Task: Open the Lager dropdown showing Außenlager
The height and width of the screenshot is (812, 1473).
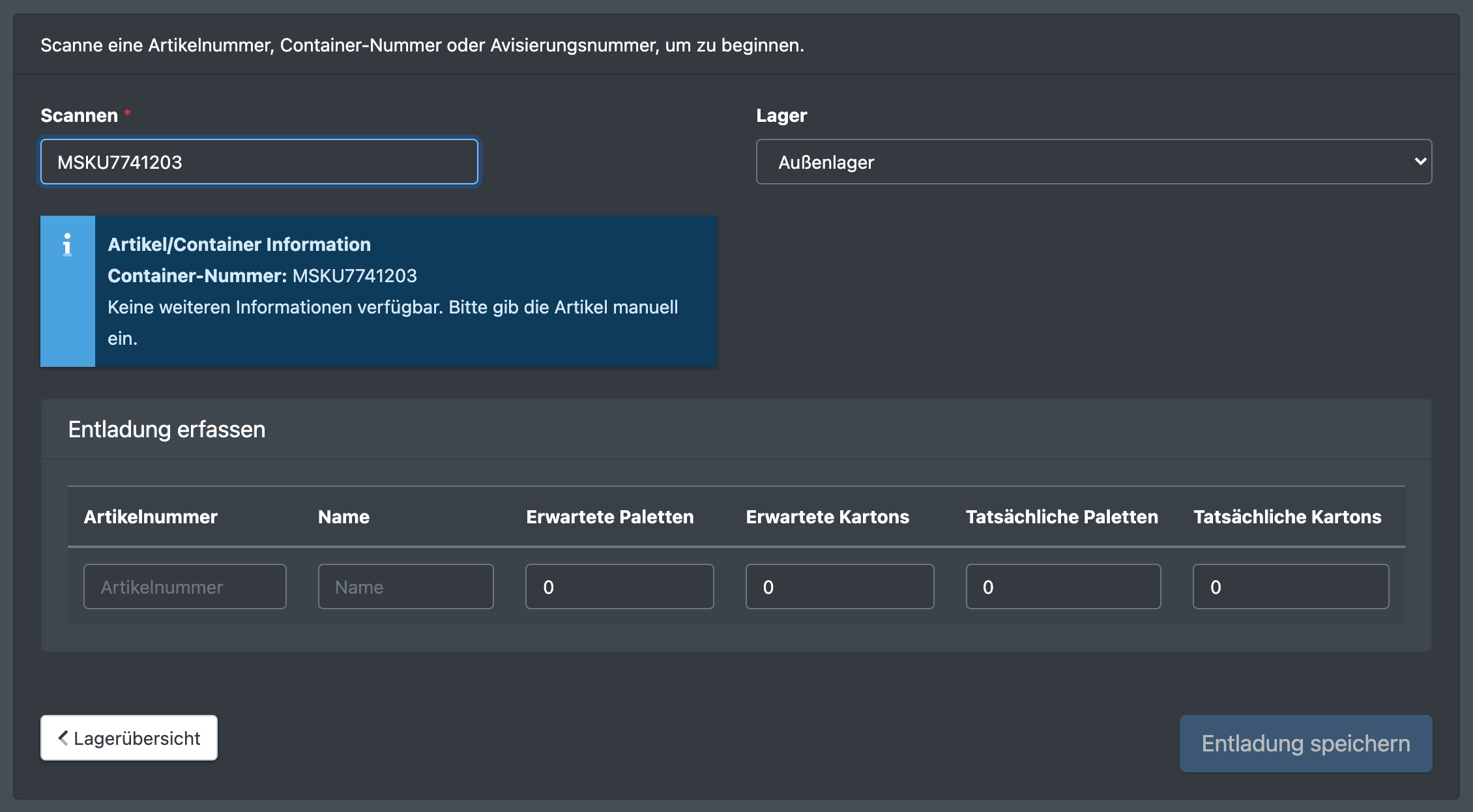Action: [1094, 162]
